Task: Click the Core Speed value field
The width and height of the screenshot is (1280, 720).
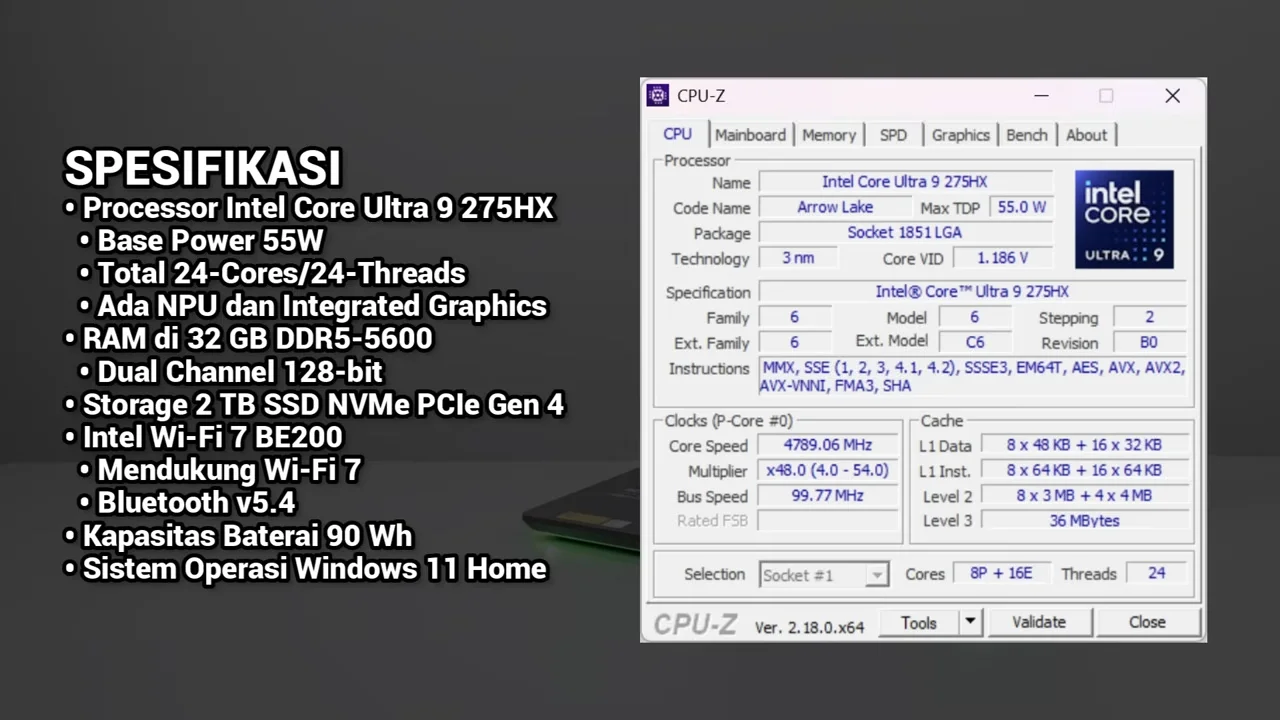Action: (827, 445)
